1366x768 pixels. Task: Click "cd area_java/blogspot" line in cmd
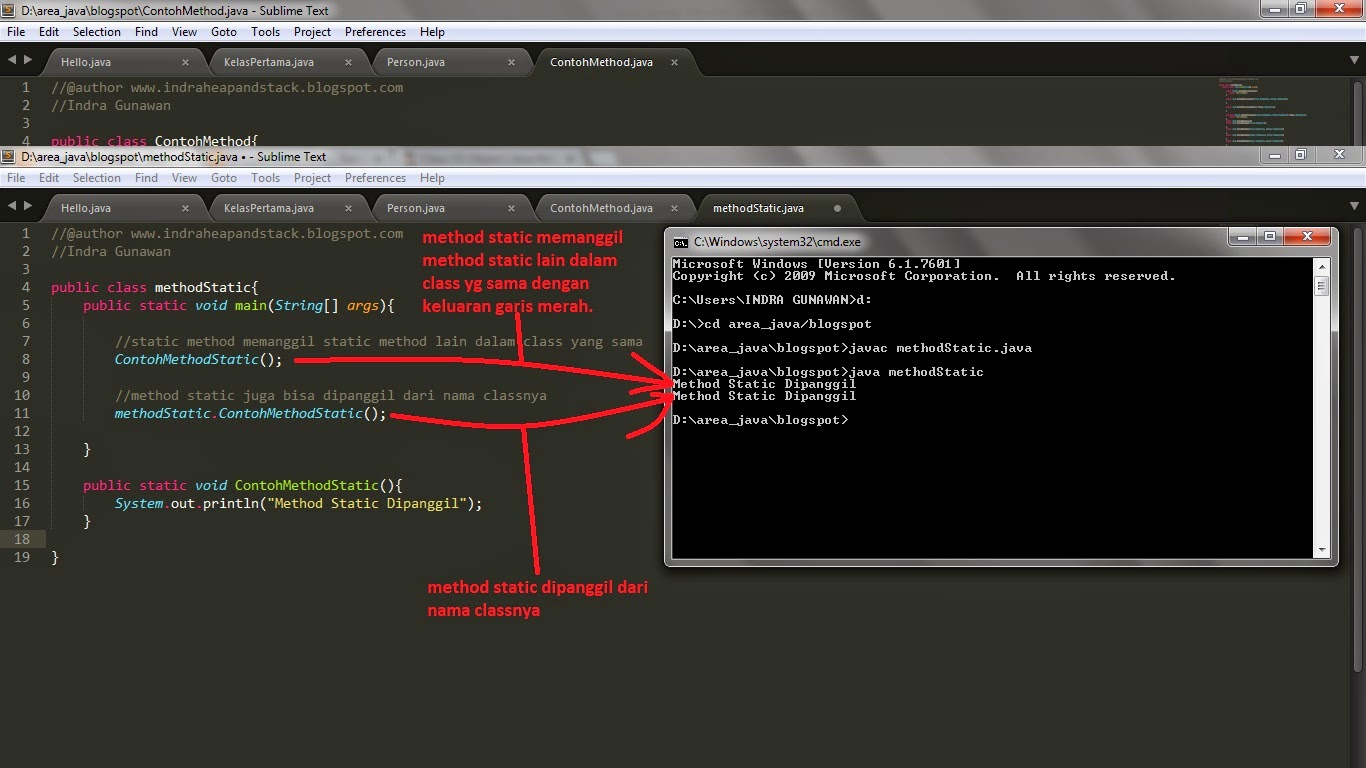pyautogui.click(x=772, y=324)
